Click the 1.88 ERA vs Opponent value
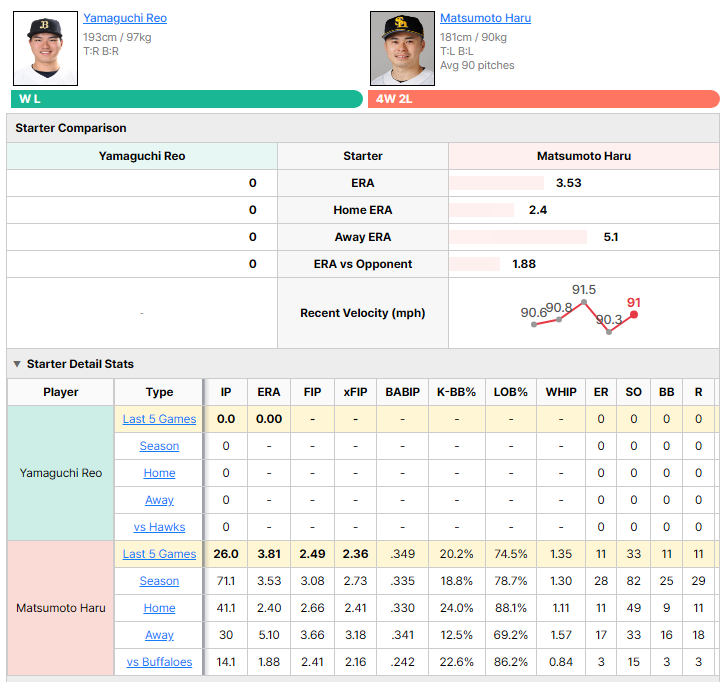726x682 pixels. coord(524,264)
